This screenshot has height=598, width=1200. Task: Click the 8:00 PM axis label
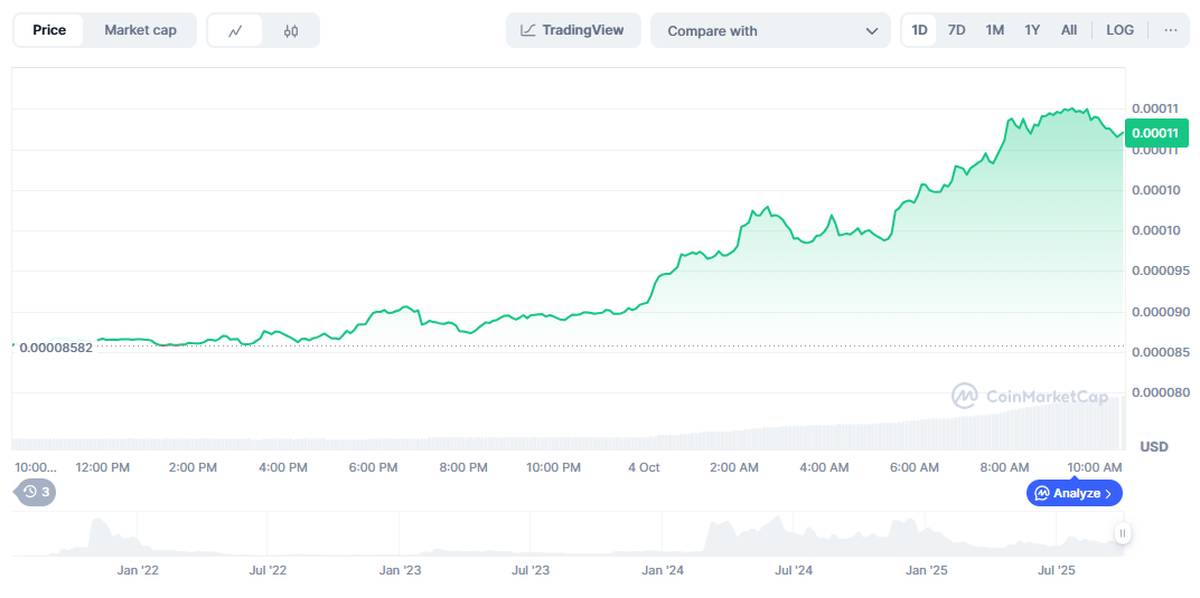(x=463, y=467)
